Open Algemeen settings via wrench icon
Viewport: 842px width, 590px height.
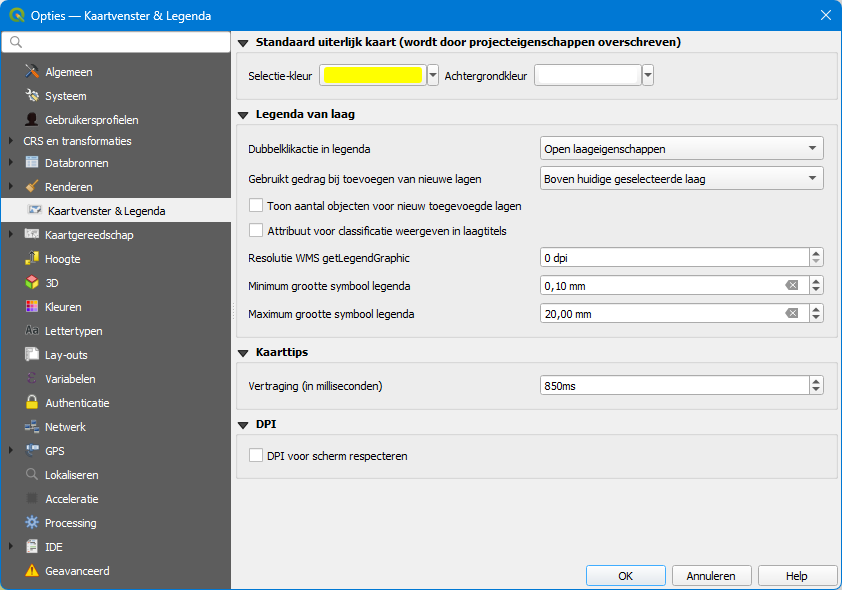click(32, 71)
